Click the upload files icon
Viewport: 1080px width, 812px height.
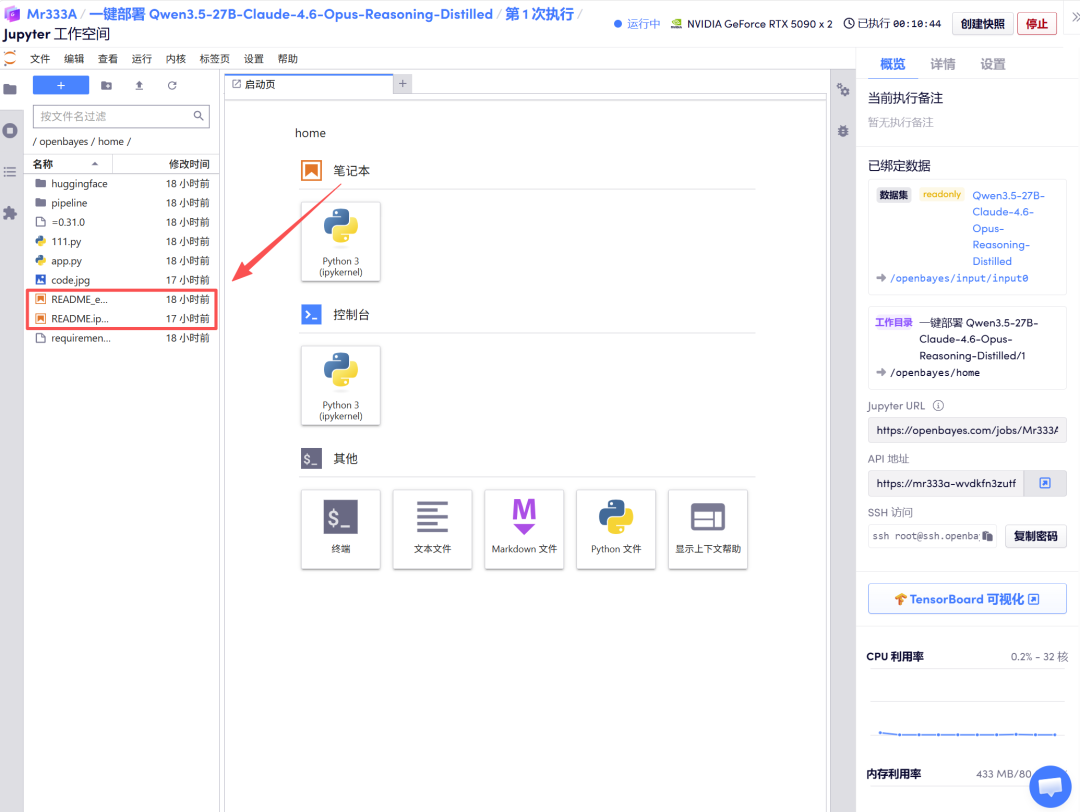[139, 85]
